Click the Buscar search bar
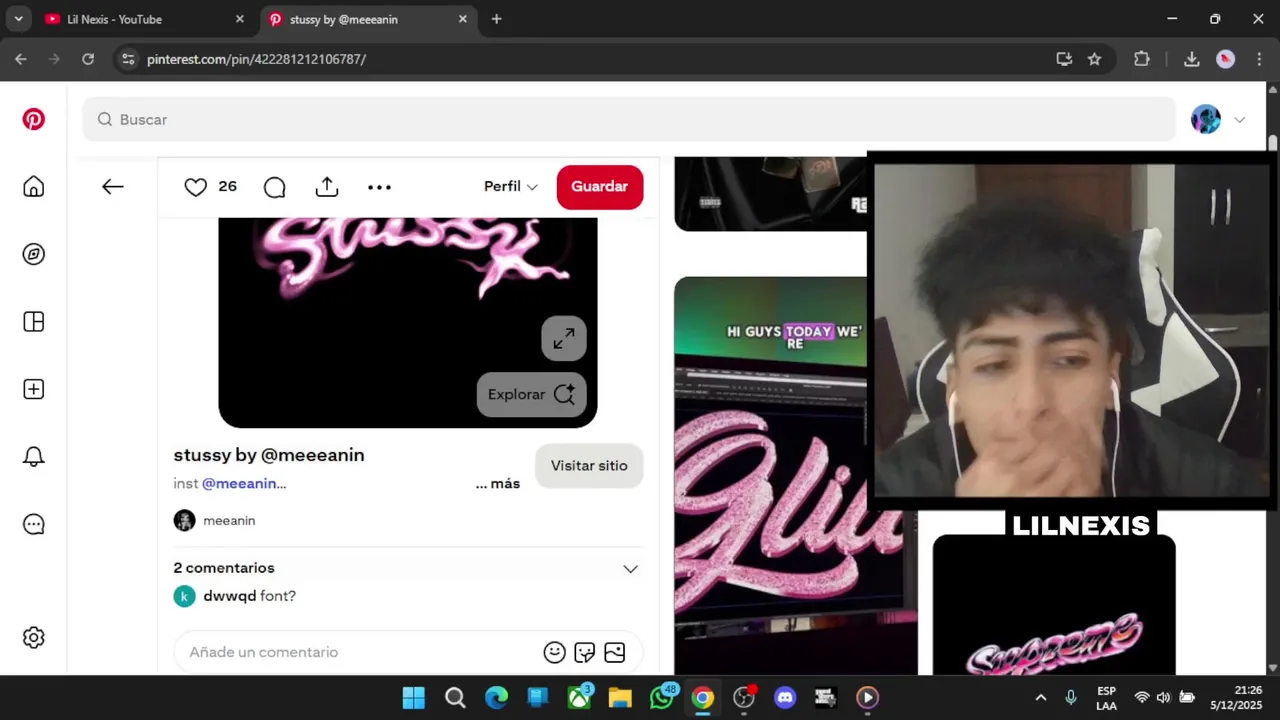 (x=629, y=120)
